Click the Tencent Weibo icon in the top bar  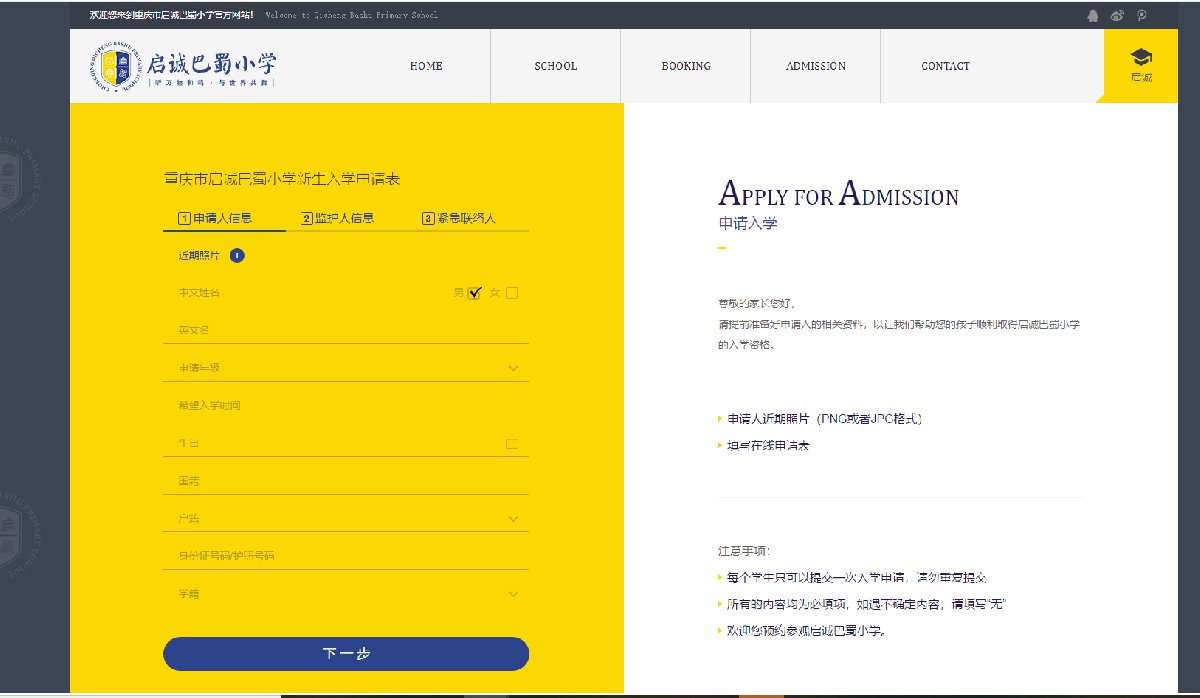point(1142,16)
